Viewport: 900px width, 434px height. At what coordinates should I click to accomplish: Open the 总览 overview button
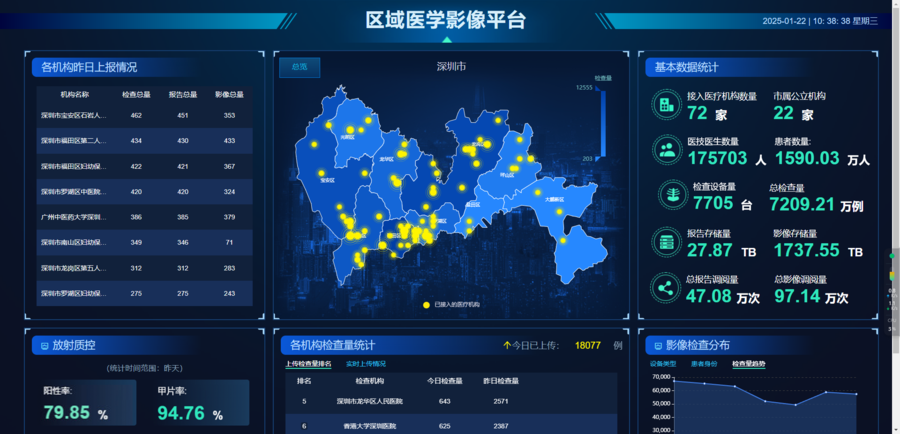(300, 67)
